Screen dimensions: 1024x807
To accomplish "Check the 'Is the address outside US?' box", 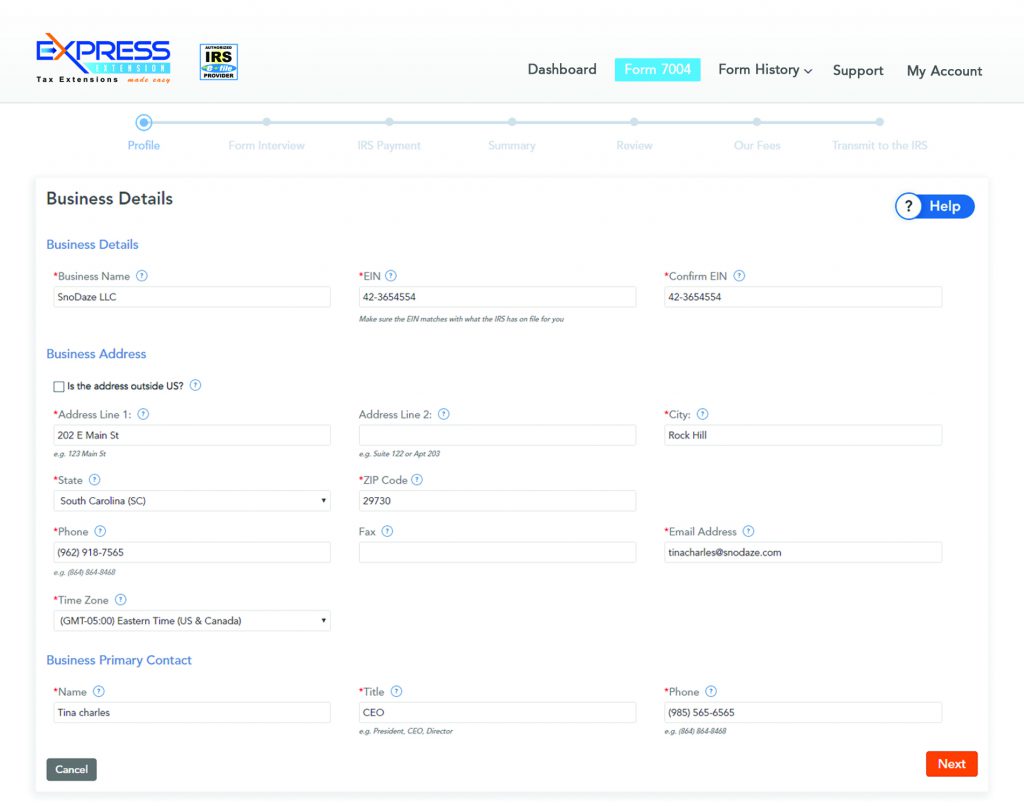I will 59,386.
